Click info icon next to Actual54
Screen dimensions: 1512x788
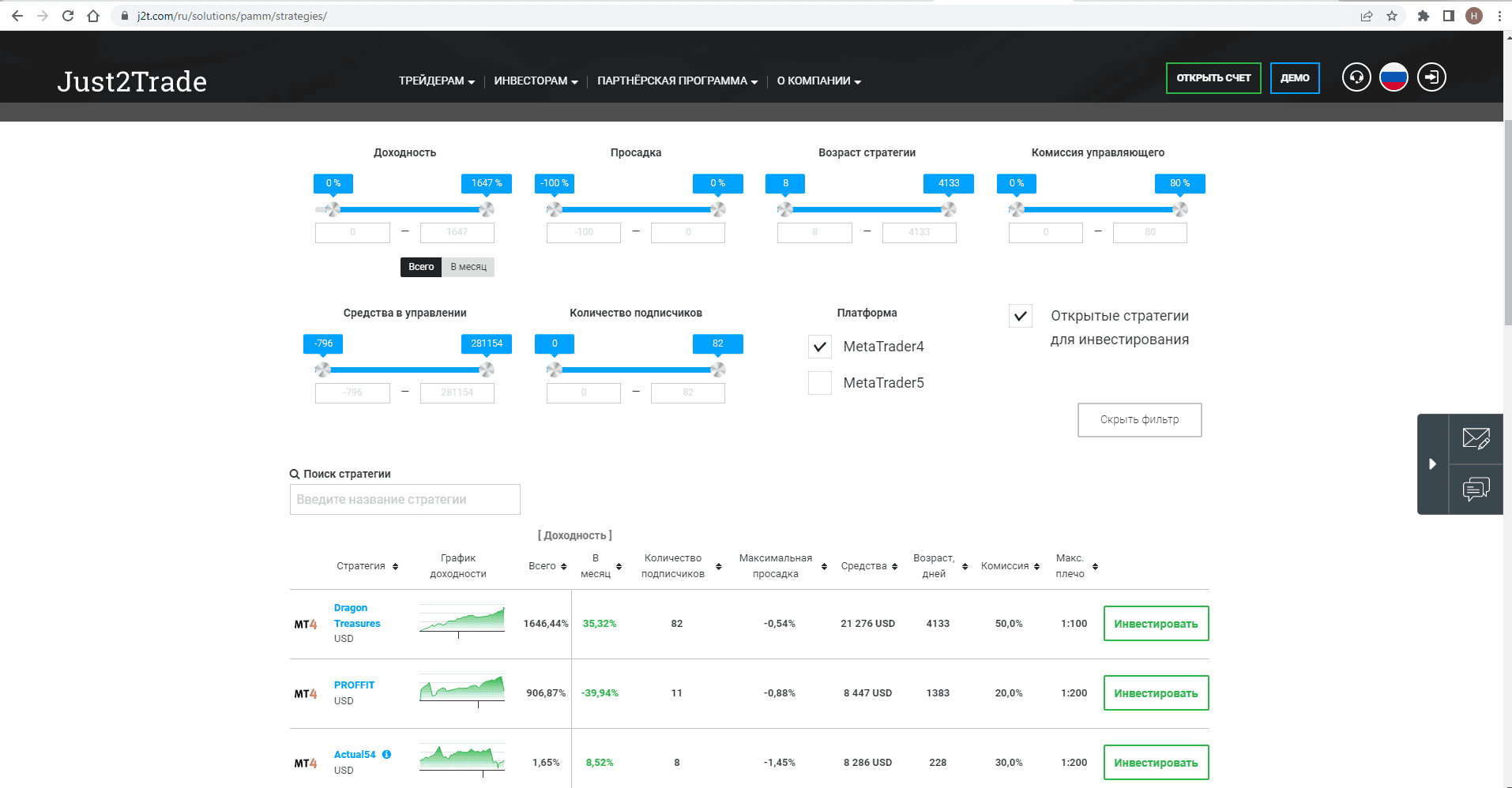coord(386,754)
